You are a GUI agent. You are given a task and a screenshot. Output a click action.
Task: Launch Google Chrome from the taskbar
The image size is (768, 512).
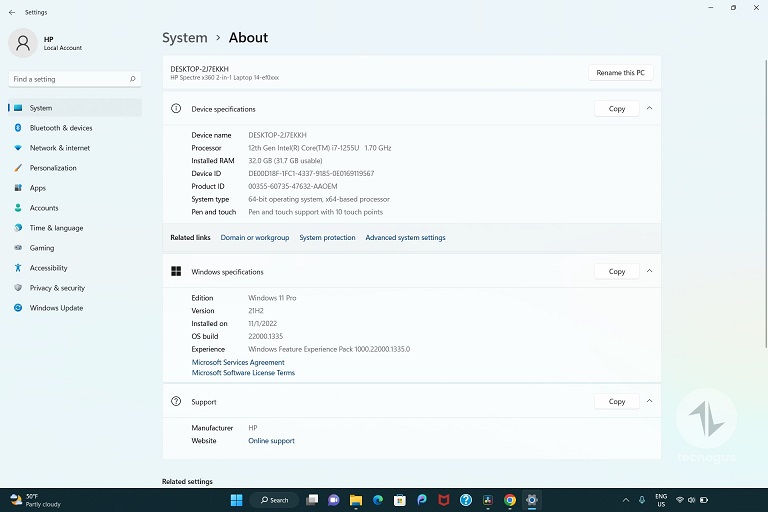(510, 500)
